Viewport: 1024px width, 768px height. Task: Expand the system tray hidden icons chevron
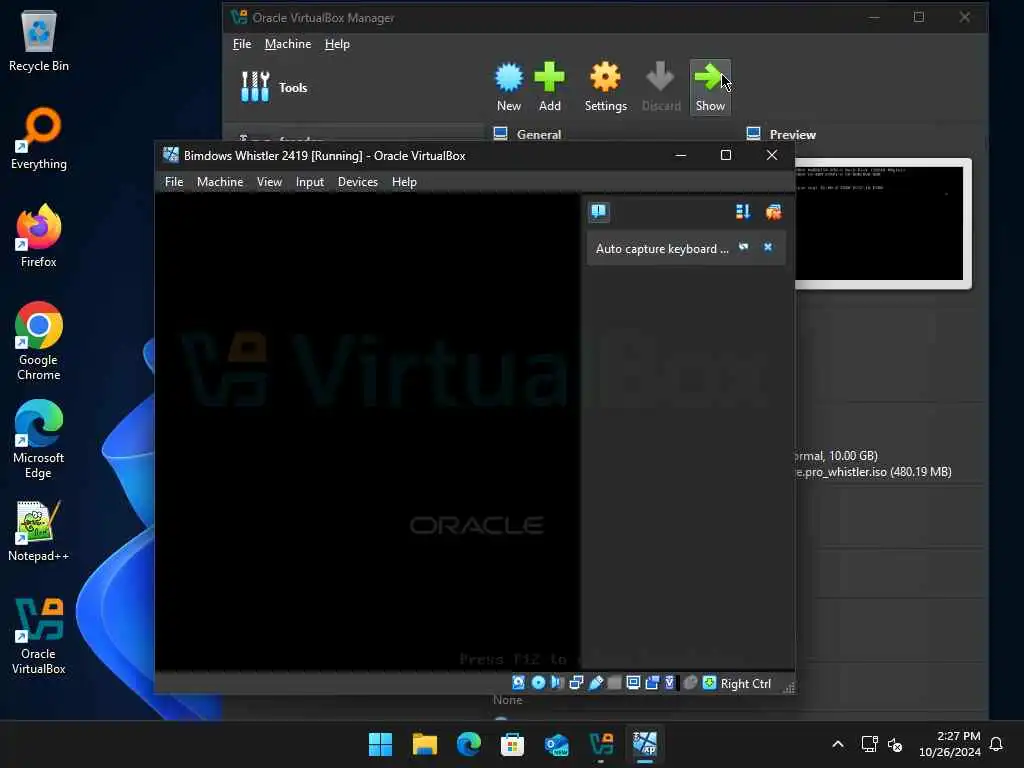coord(838,744)
